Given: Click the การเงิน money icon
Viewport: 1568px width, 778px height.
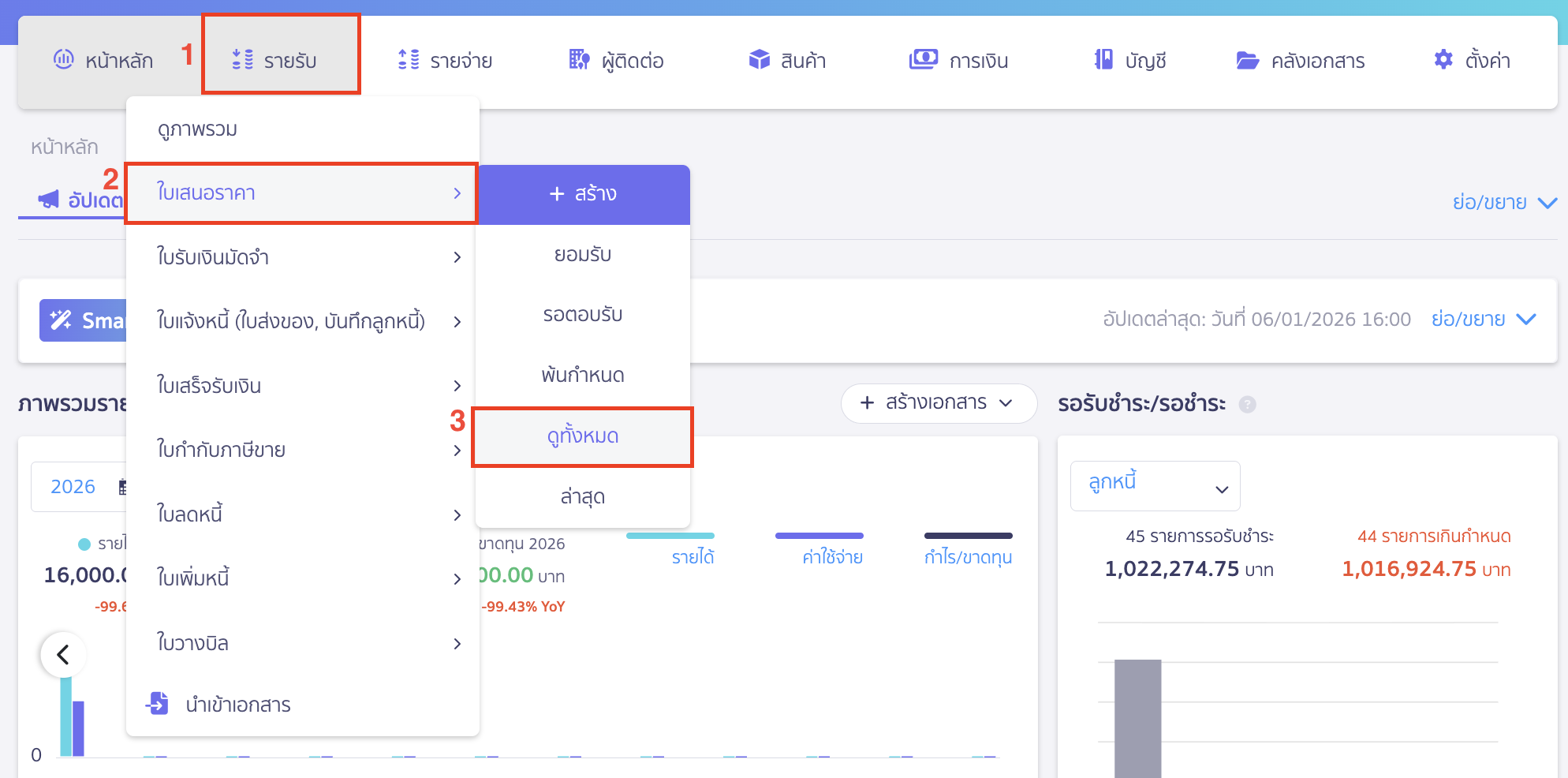Looking at the screenshot, I should [x=923, y=60].
